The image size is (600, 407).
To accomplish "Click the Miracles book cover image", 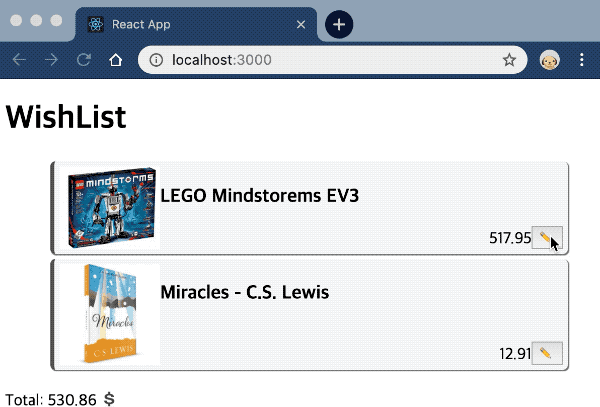I will pos(110,313).
